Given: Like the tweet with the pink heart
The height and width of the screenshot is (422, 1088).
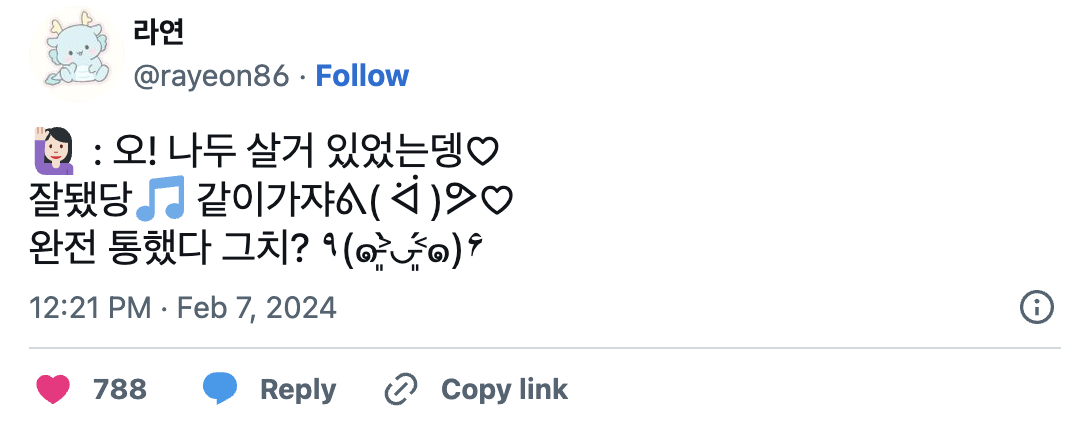Looking at the screenshot, I should [x=55, y=388].
